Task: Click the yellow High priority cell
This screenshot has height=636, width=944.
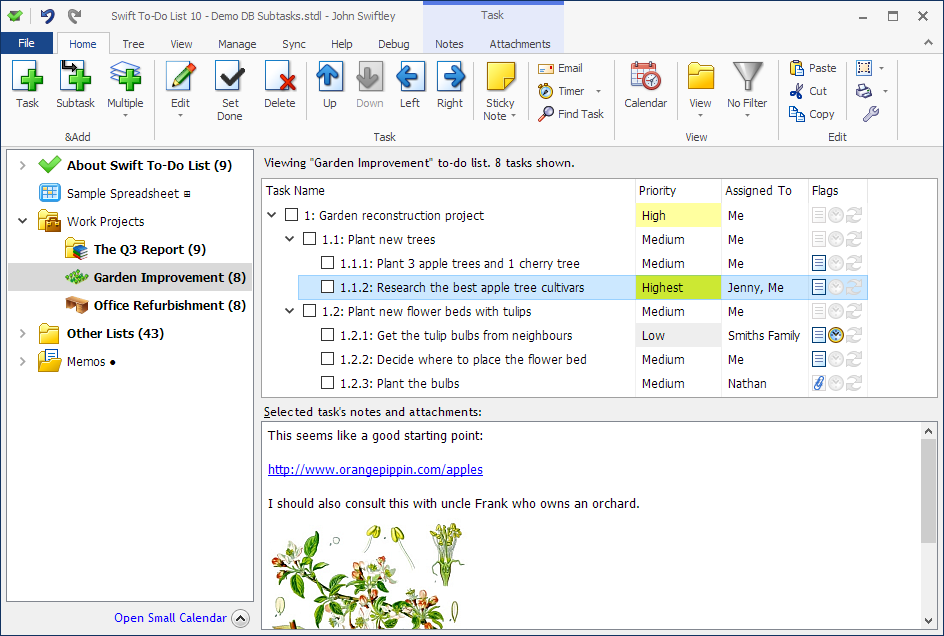Action: [678, 215]
